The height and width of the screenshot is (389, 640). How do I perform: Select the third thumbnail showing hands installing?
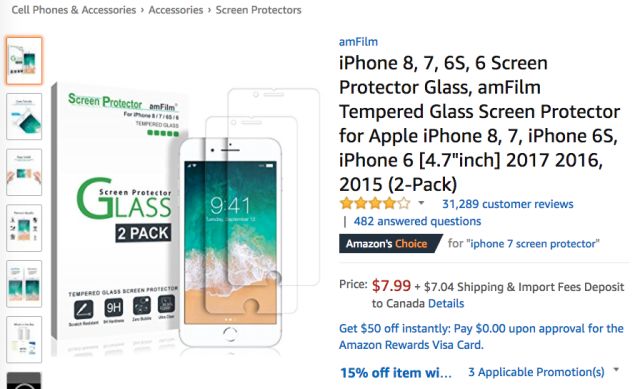(x=24, y=172)
